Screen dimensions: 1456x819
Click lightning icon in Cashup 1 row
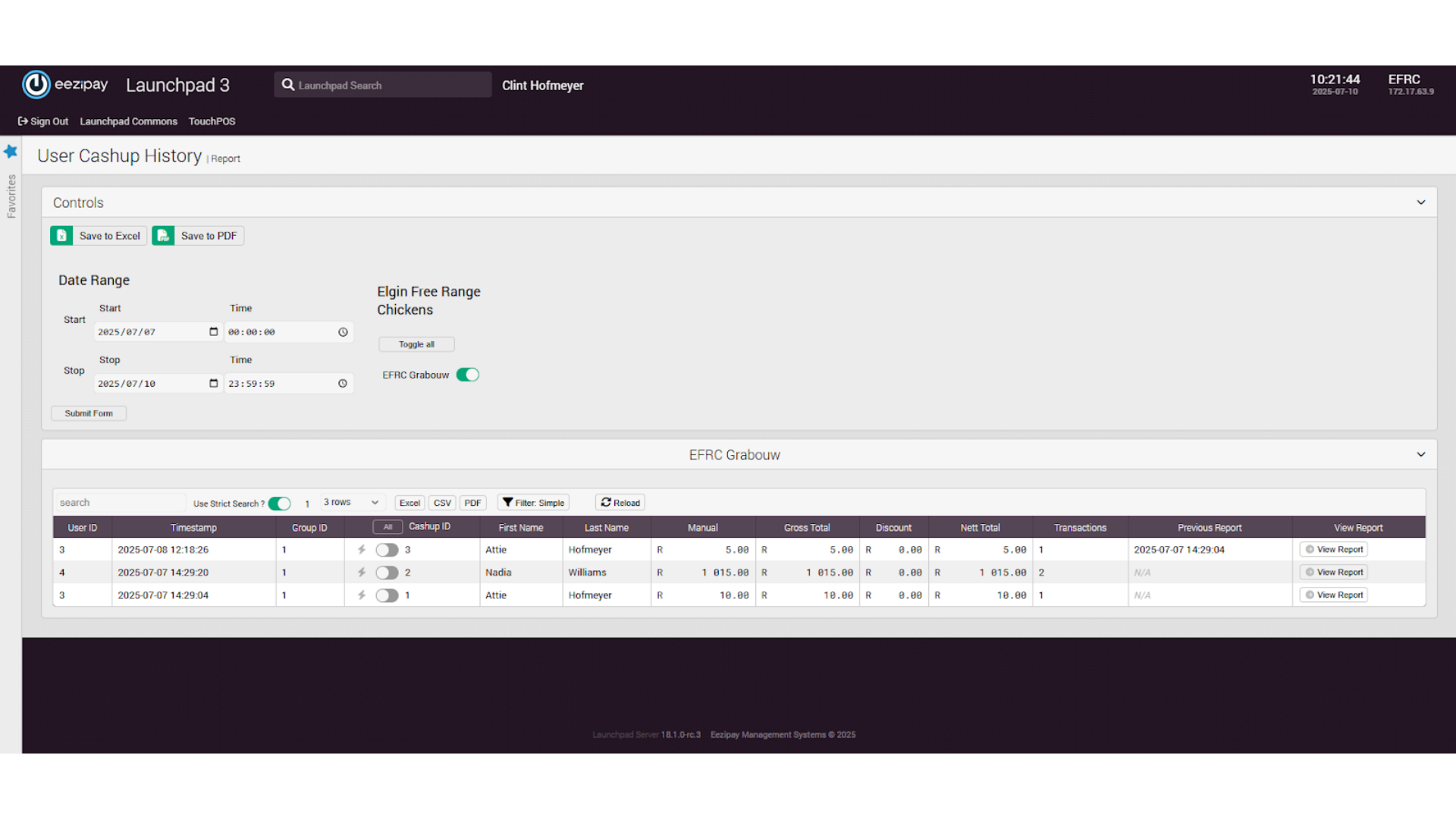pos(362,595)
